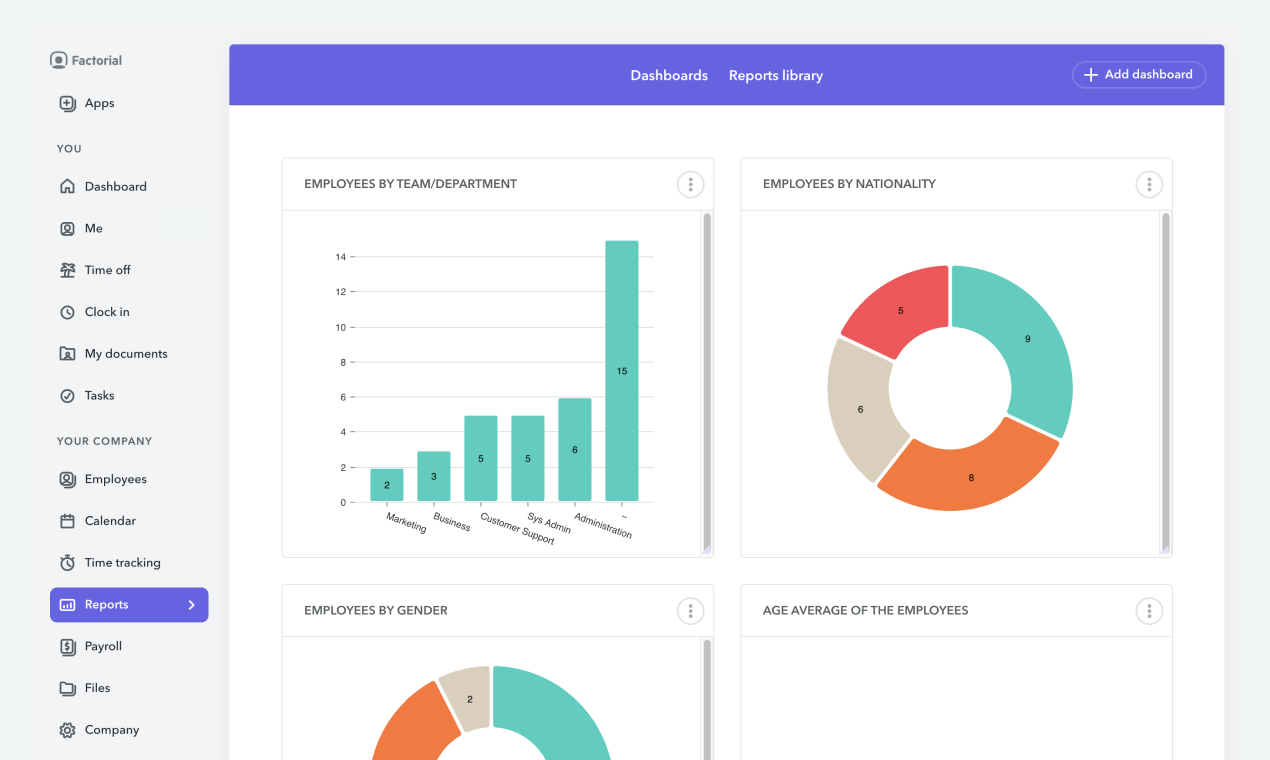This screenshot has width=1270, height=760.
Task: Click the Add dashboard button
Action: (x=1139, y=74)
